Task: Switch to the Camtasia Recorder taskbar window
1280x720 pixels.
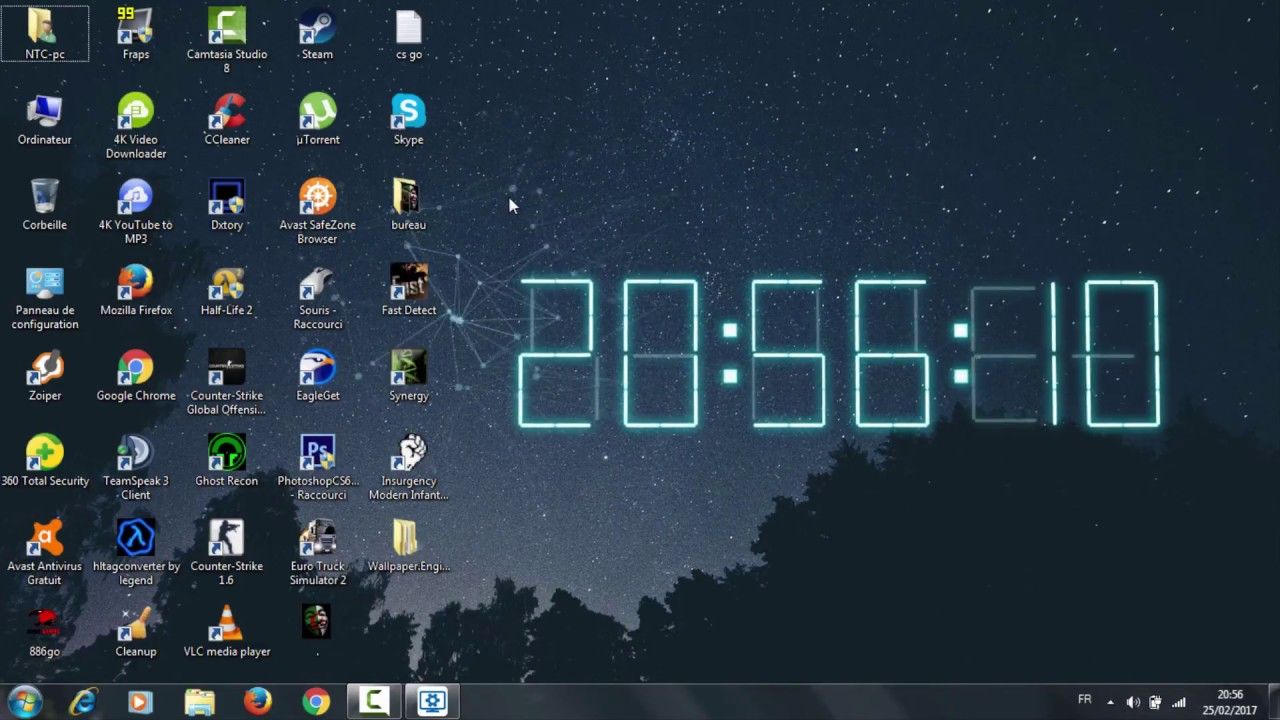Action: (373, 701)
